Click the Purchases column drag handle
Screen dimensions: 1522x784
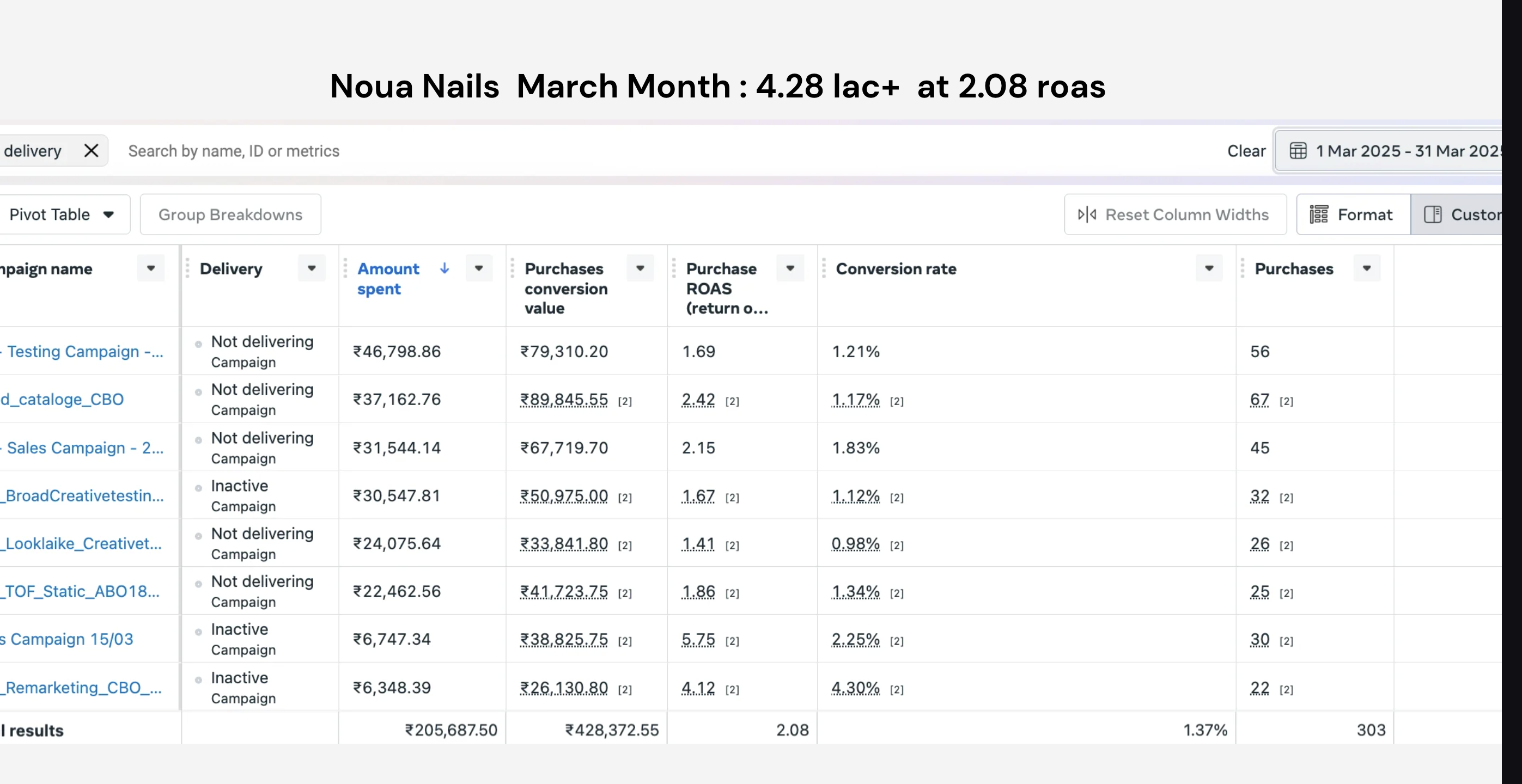[x=1242, y=268]
